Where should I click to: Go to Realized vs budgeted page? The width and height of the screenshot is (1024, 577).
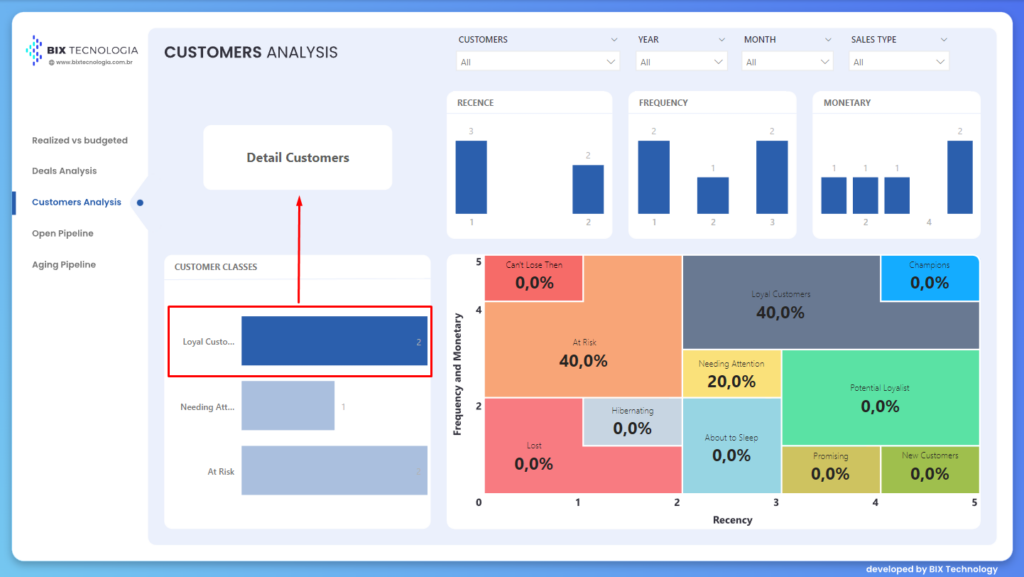pyautogui.click(x=80, y=141)
